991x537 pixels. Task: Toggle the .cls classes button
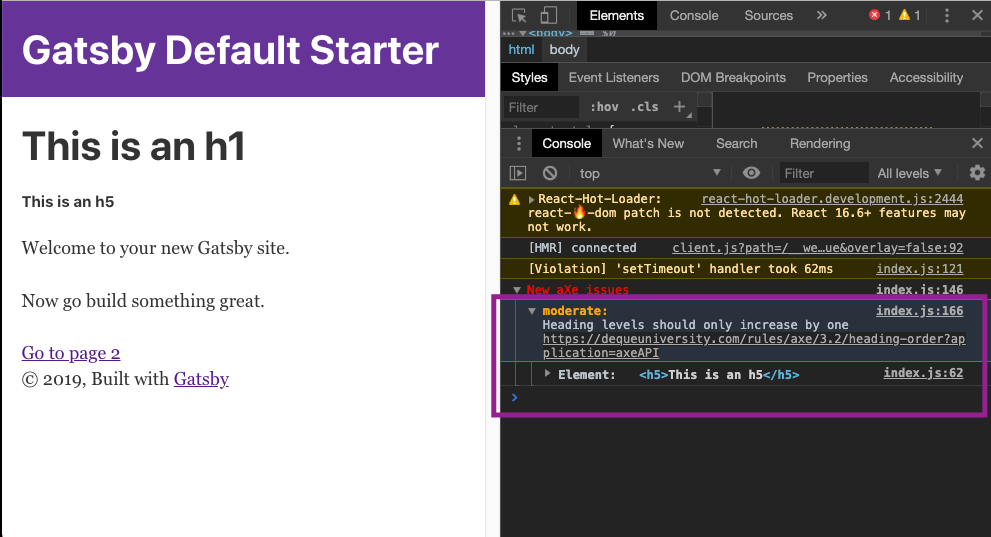pos(644,107)
